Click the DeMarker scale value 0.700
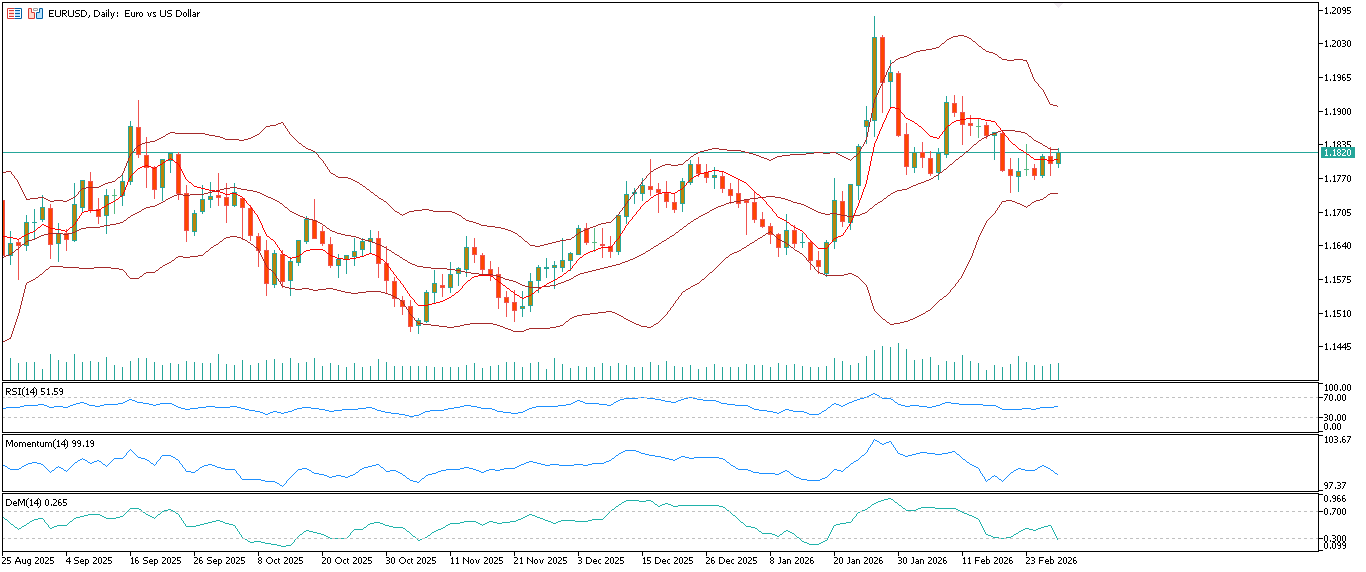 point(1336,511)
